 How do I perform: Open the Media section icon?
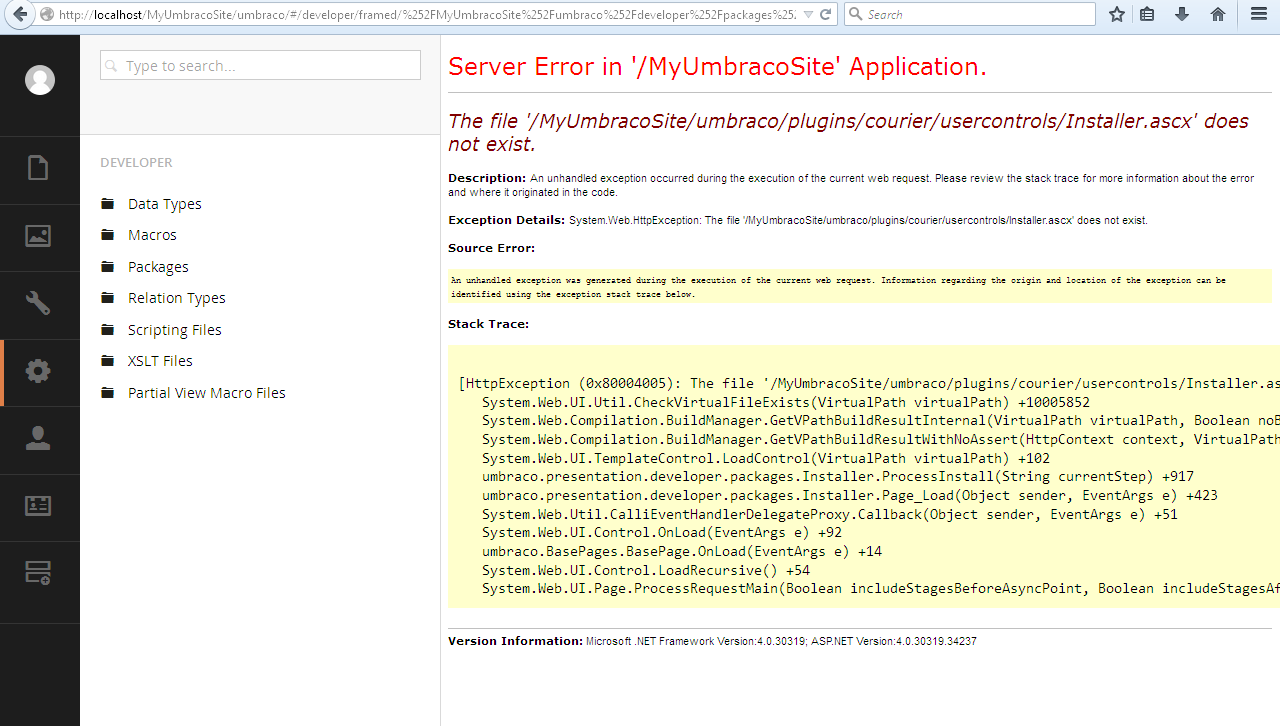click(x=38, y=236)
